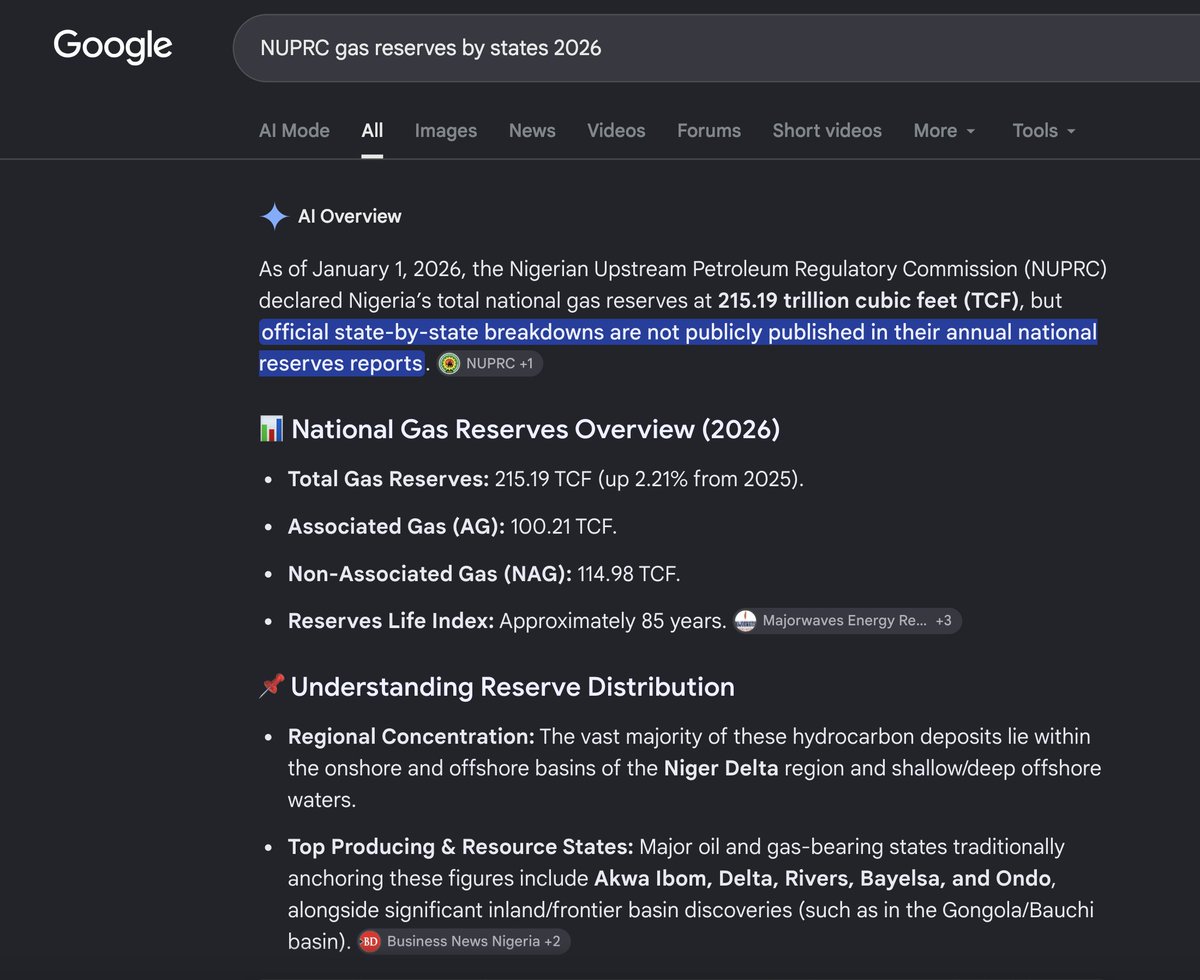
Task: Click the Google logo
Action: (113, 46)
